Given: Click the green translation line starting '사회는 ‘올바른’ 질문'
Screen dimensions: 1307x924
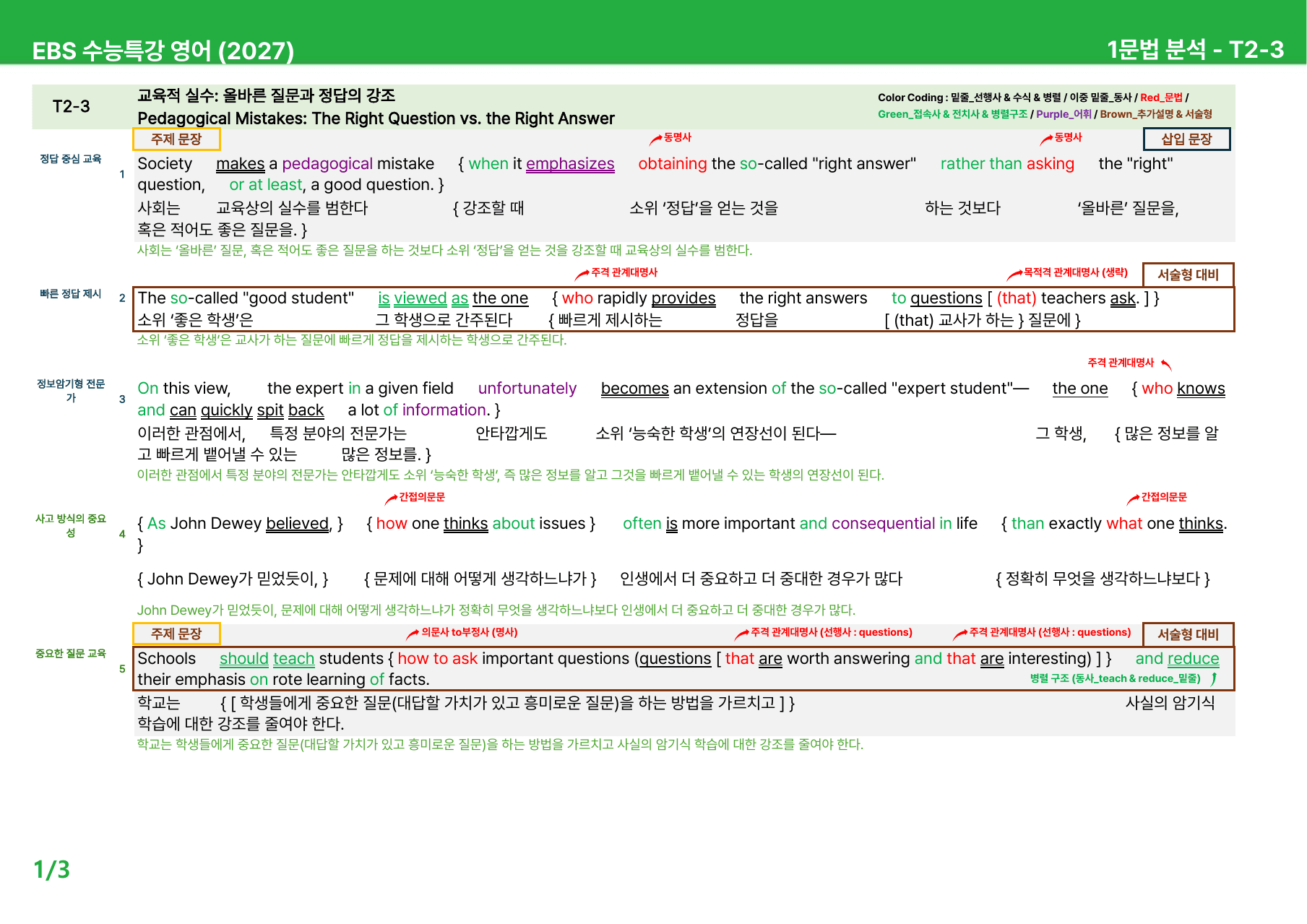Looking at the screenshot, I should 445,251.
